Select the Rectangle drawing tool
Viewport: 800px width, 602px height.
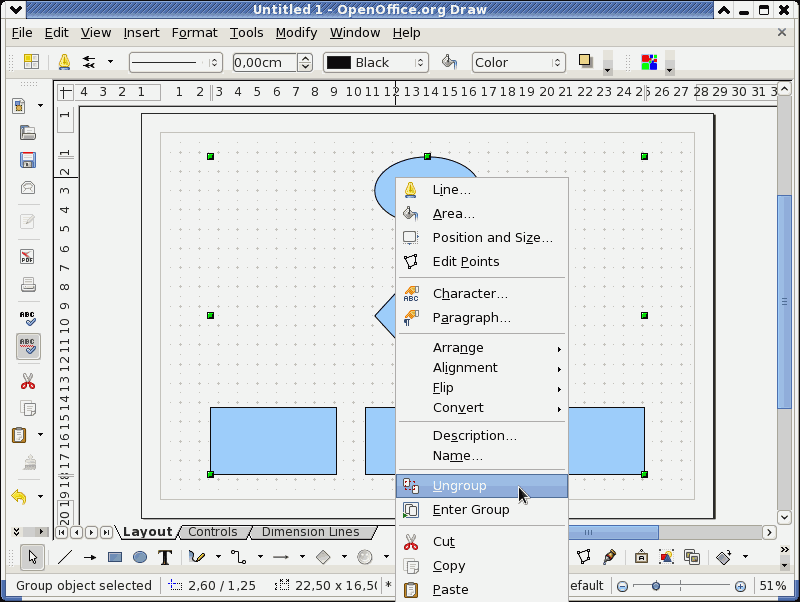(115, 557)
